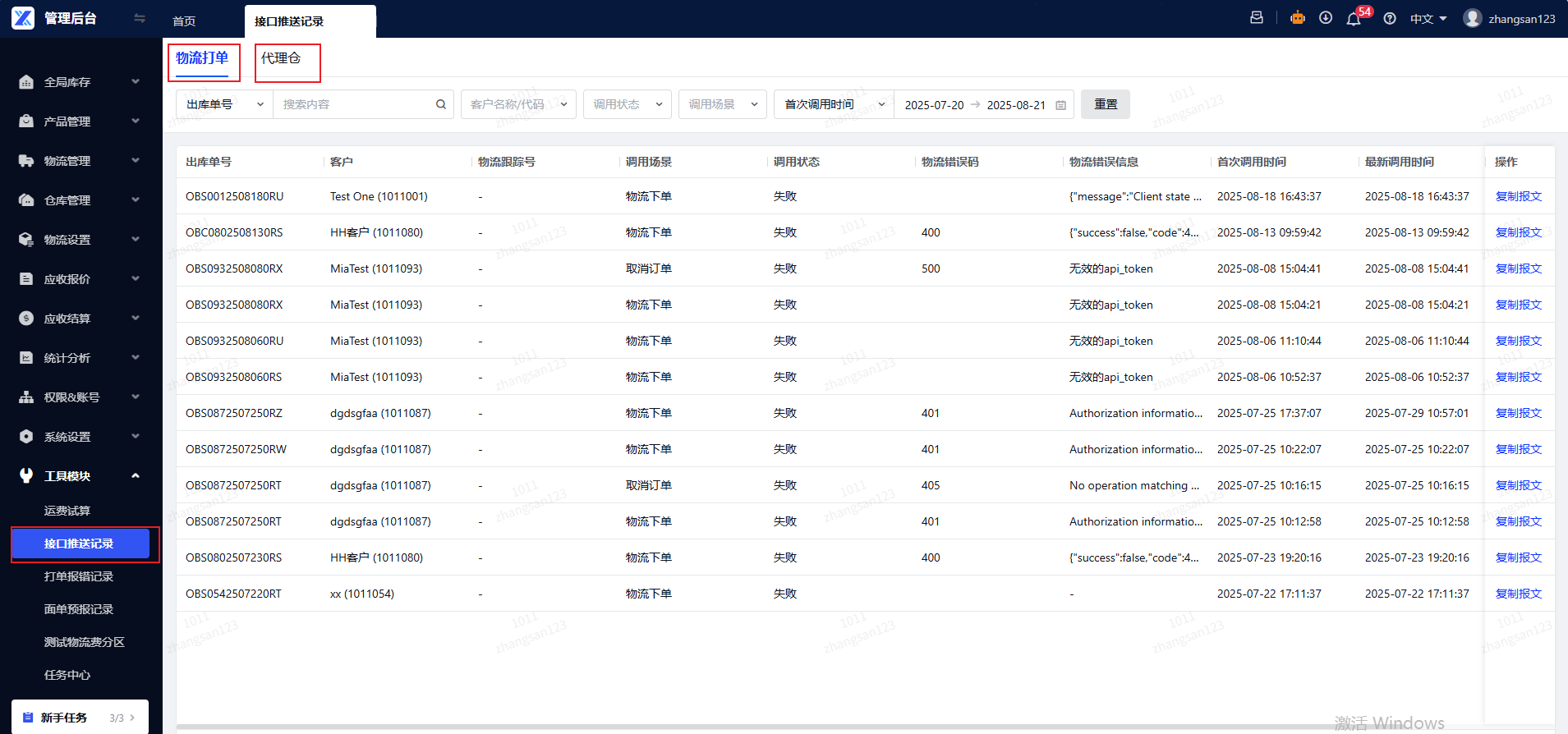Click the user avatar icon
The height and width of the screenshot is (734, 1568).
coord(1473,18)
